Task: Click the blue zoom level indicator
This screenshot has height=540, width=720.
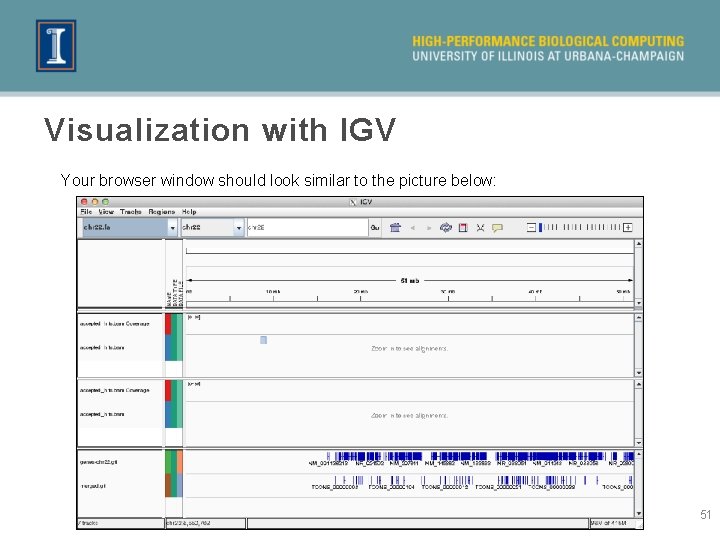Action: point(540,227)
